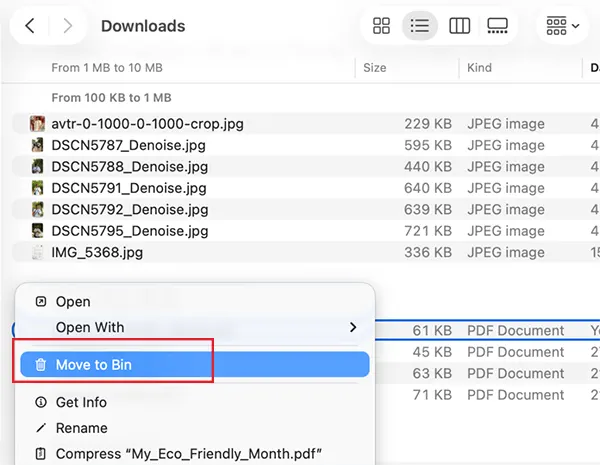Click thumbnail of DSCN5795_Denoise.jpg

pos(37,231)
